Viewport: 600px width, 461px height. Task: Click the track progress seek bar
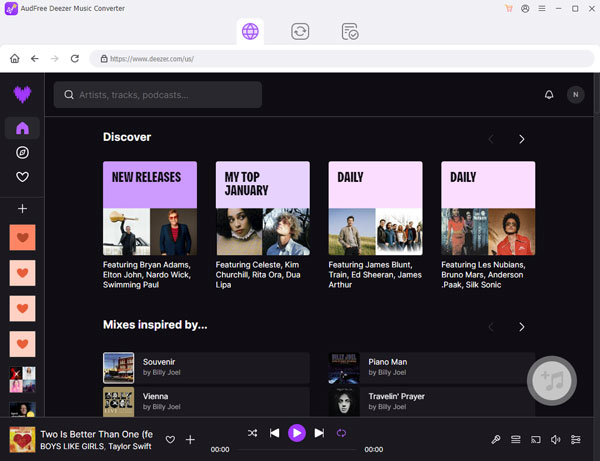297,450
